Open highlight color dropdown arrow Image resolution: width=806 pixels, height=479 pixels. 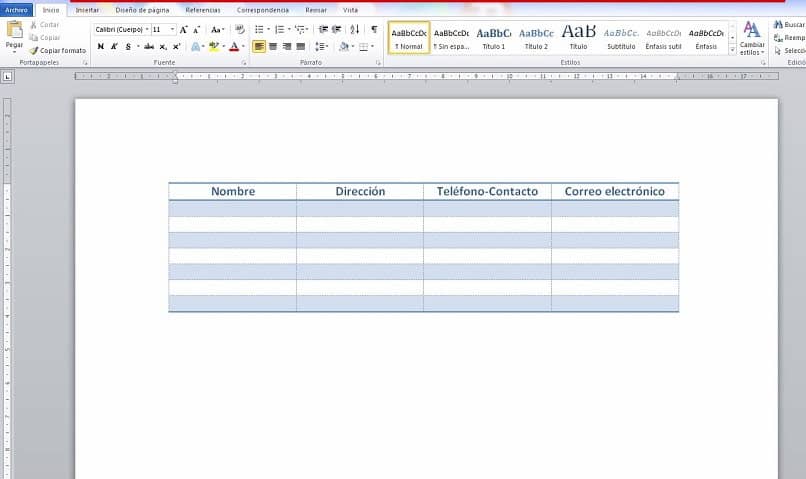pyautogui.click(x=224, y=46)
